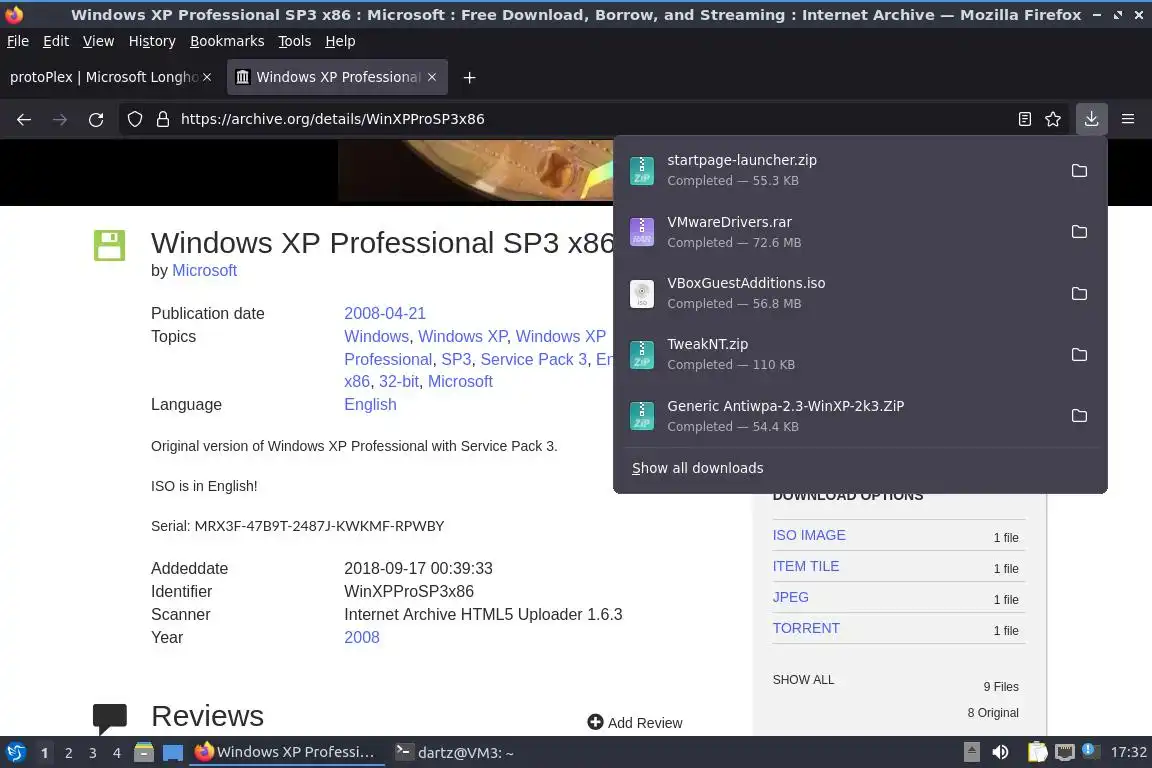Open the TweakNT.zip download
1152x768 pixels.
coord(838,354)
